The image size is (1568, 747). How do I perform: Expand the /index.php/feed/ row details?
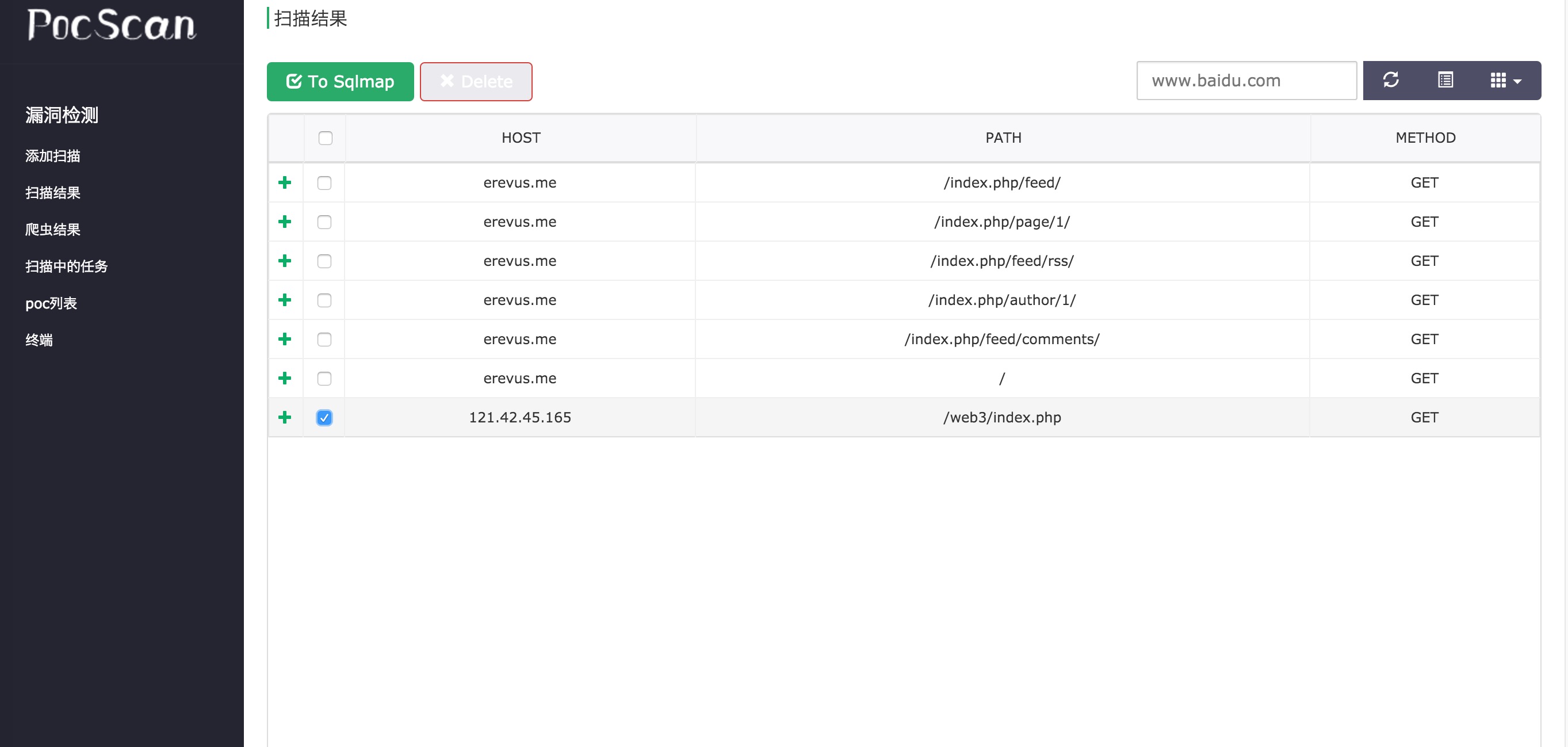tap(284, 182)
